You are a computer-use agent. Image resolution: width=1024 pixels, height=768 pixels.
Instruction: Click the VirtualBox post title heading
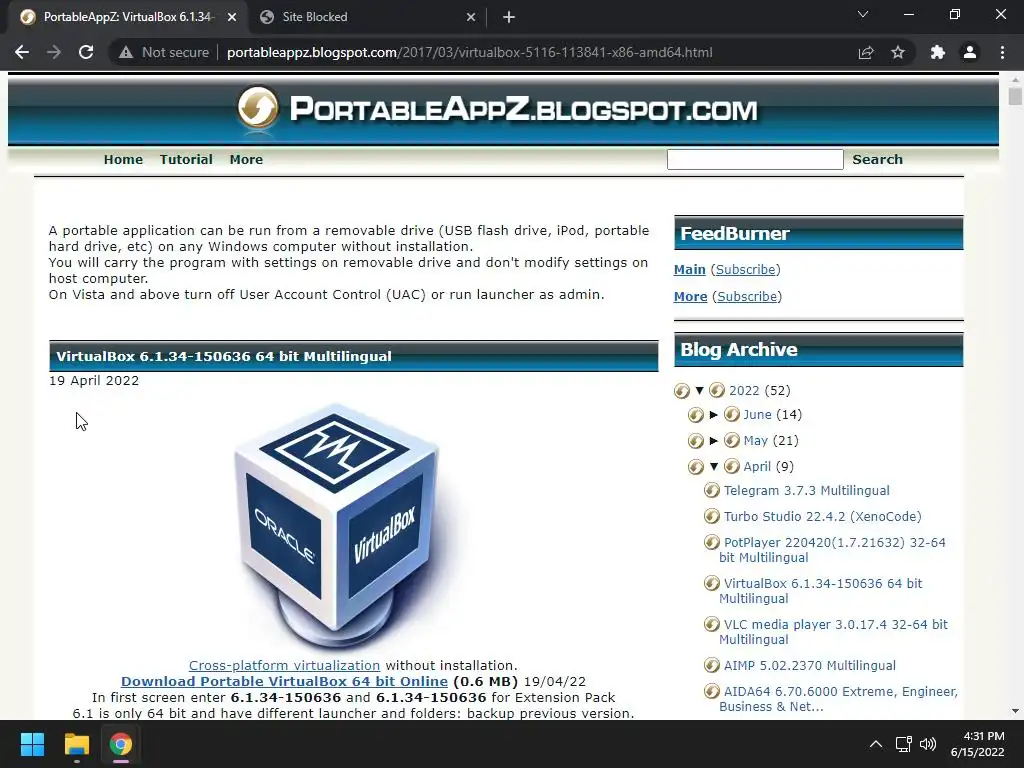pyautogui.click(x=224, y=357)
